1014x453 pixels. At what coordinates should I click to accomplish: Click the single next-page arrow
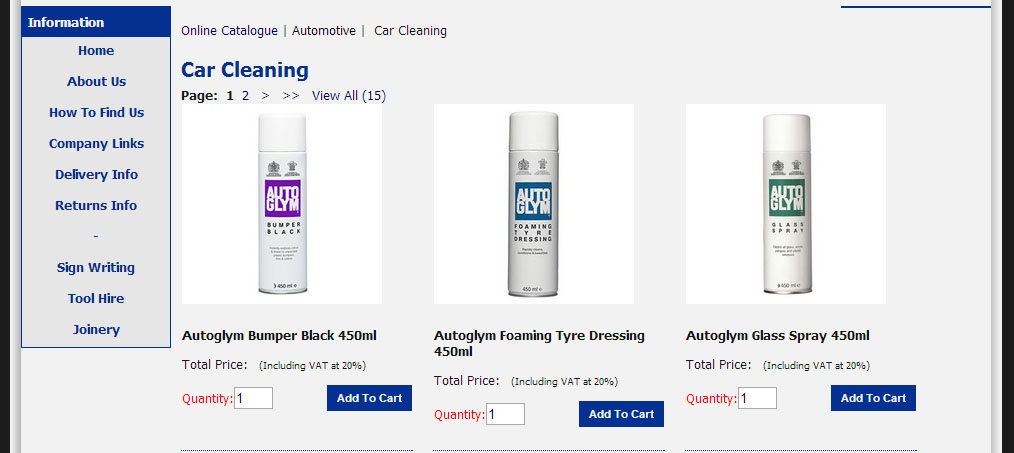click(265, 96)
